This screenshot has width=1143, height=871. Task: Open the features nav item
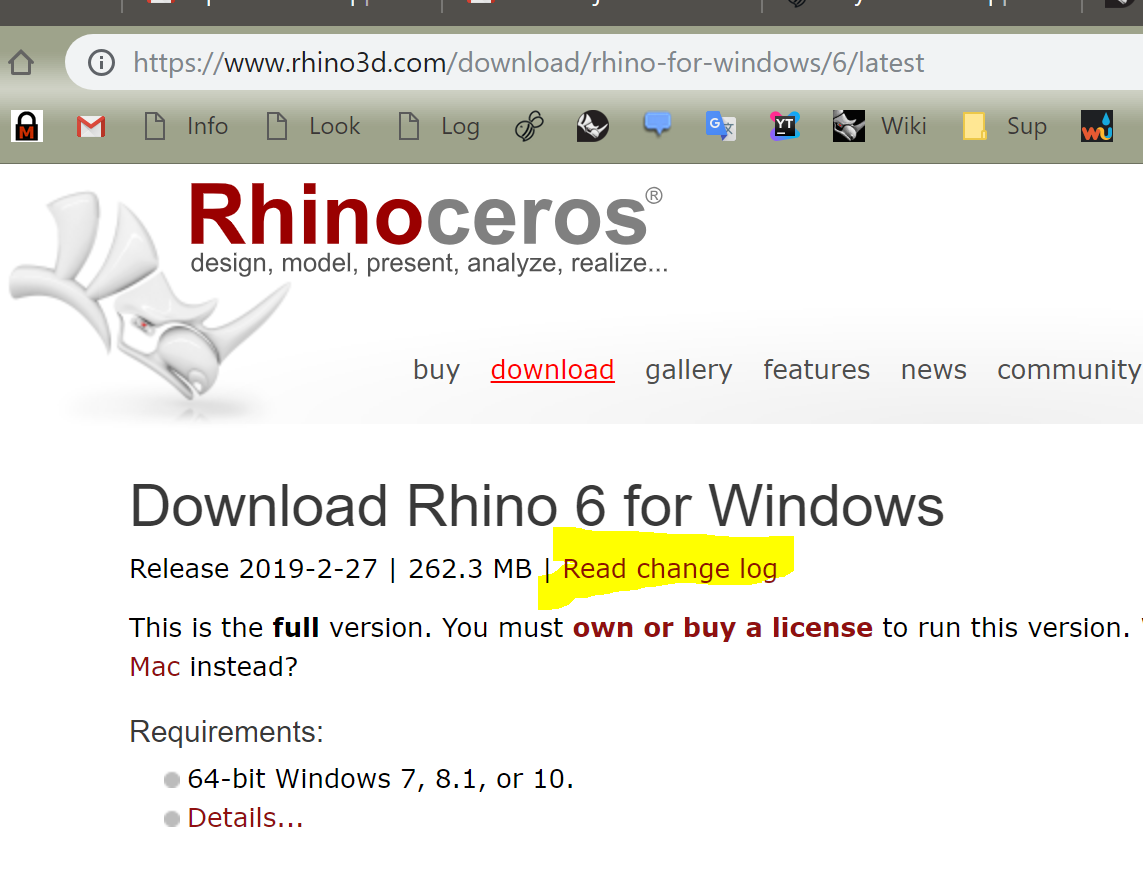coord(816,370)
